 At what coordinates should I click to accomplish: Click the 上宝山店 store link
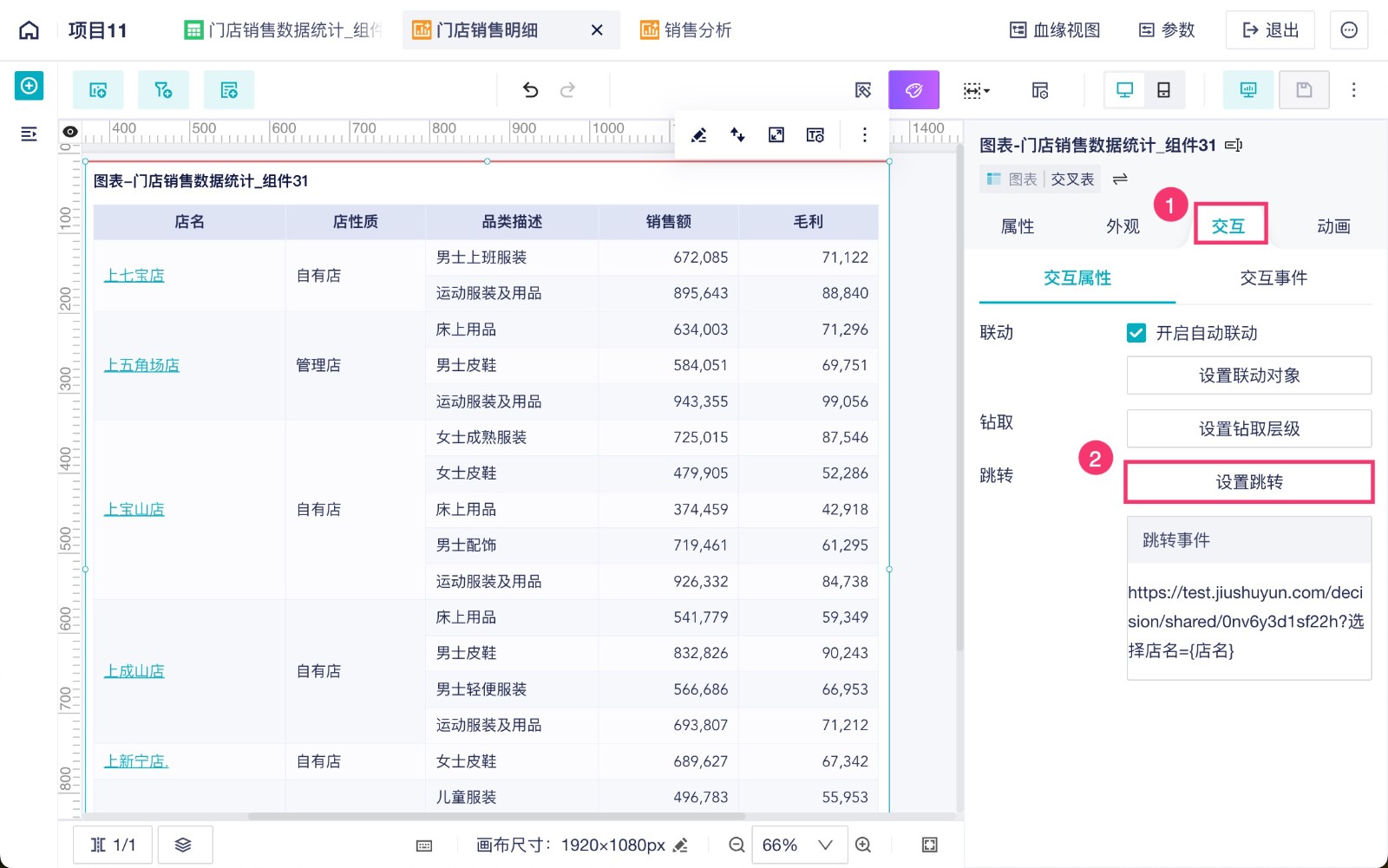(x=134, y=510)
